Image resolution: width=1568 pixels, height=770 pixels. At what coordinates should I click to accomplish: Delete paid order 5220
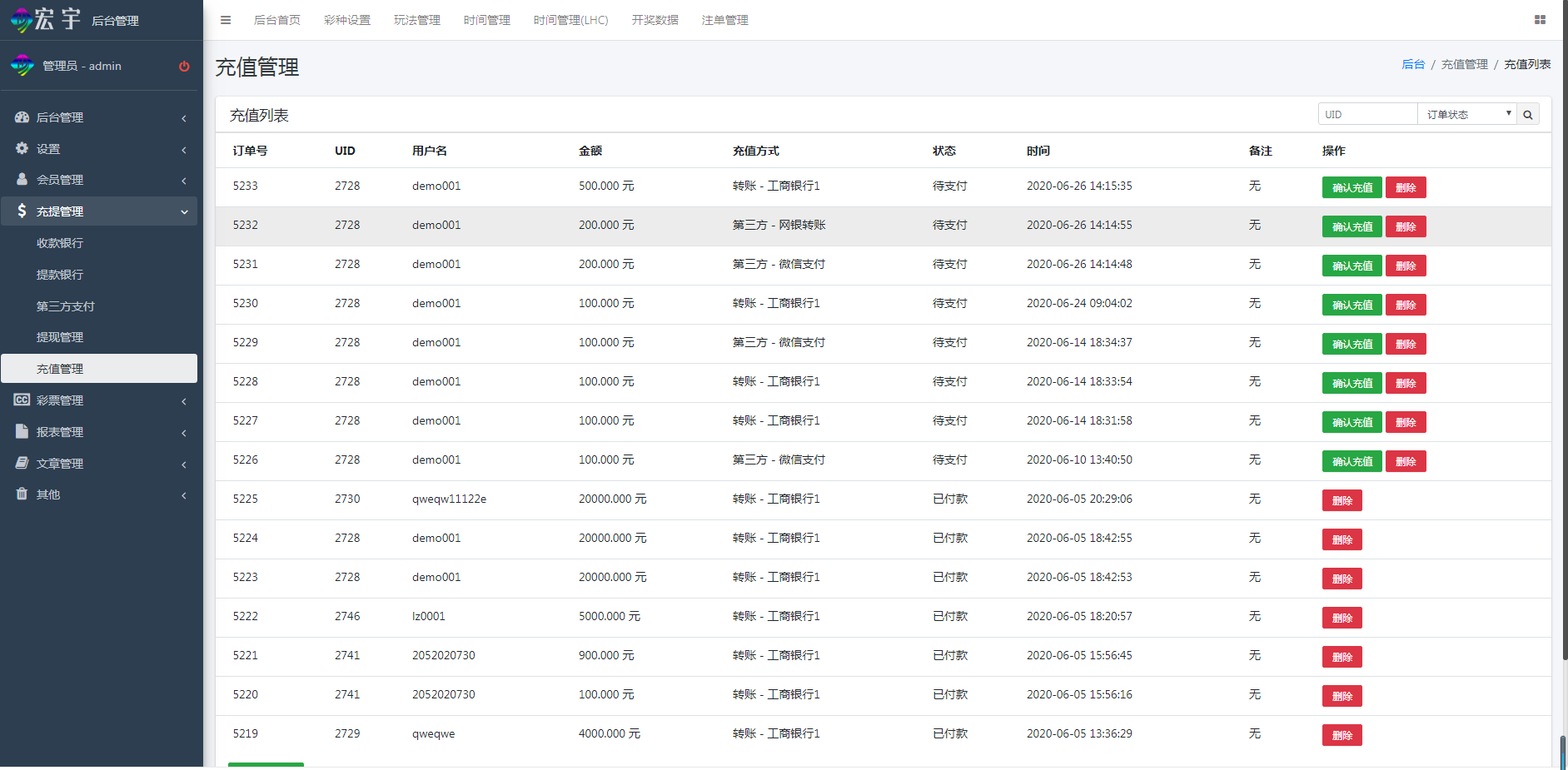(1342, 696)
